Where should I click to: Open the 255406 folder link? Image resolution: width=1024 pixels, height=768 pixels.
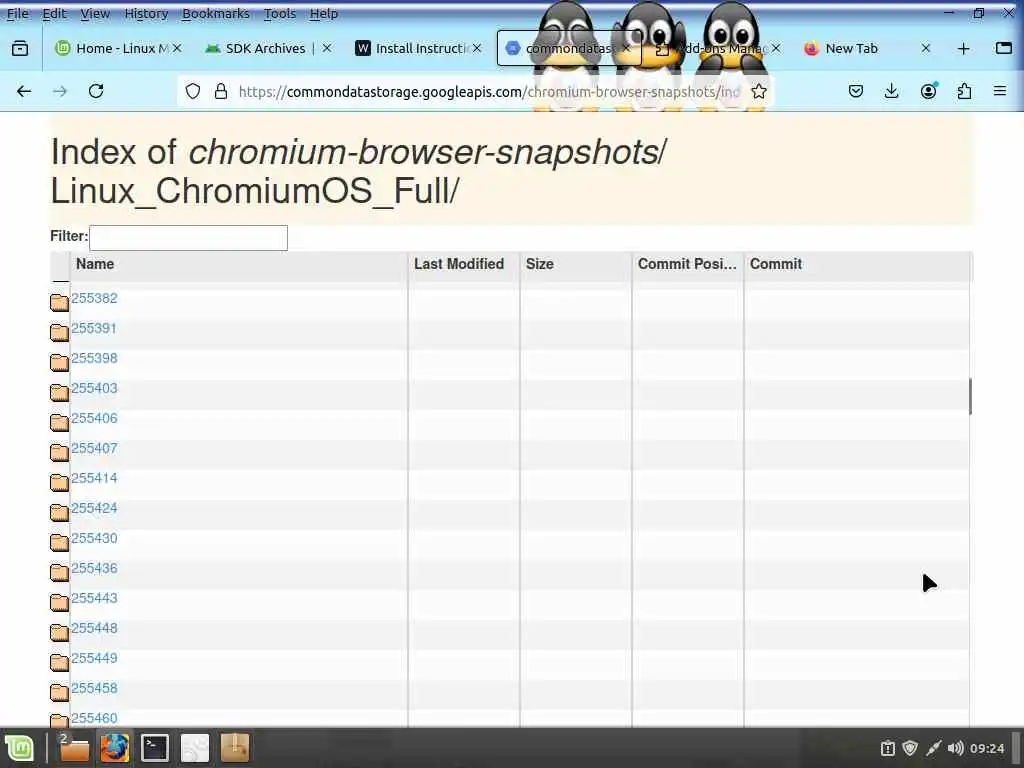point(94,419)
